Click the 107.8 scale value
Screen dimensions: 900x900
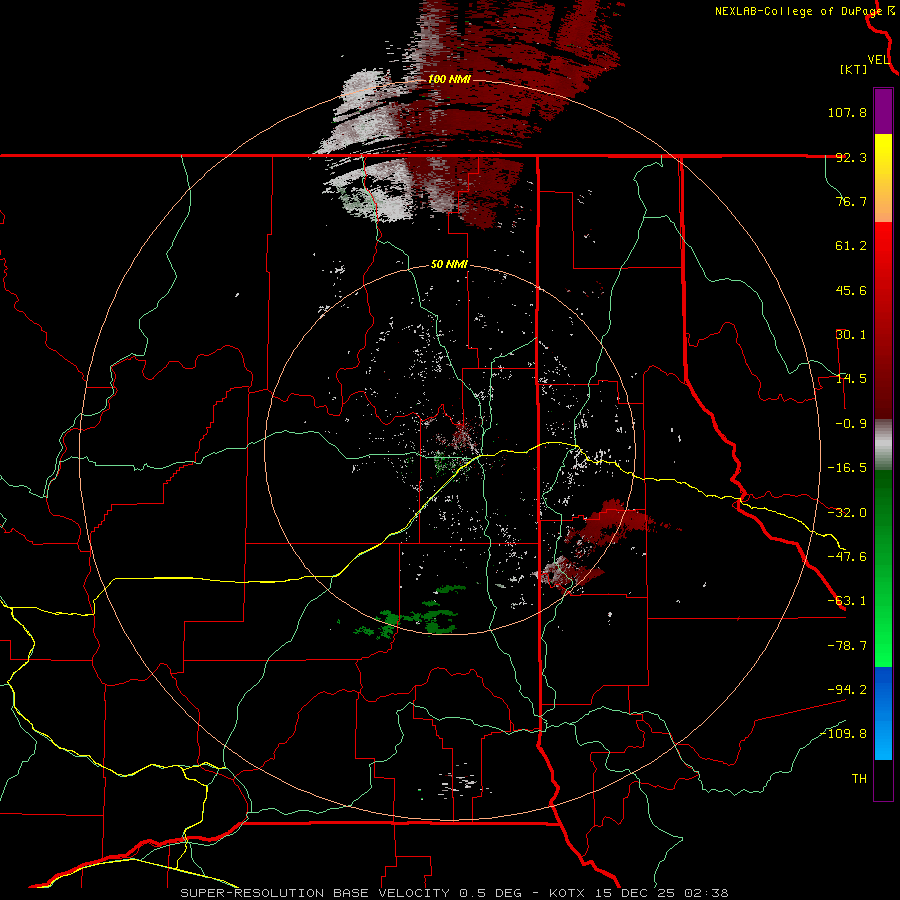point(847,112)
